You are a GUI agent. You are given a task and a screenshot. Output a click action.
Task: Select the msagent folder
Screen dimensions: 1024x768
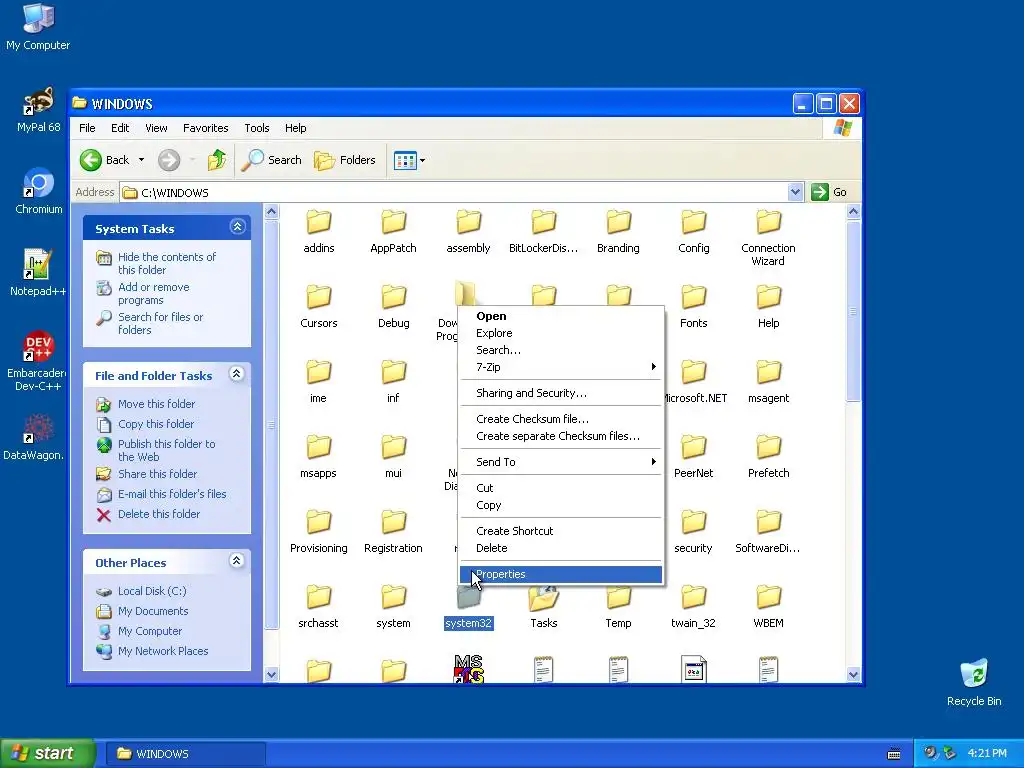click(x=769, y=382)
